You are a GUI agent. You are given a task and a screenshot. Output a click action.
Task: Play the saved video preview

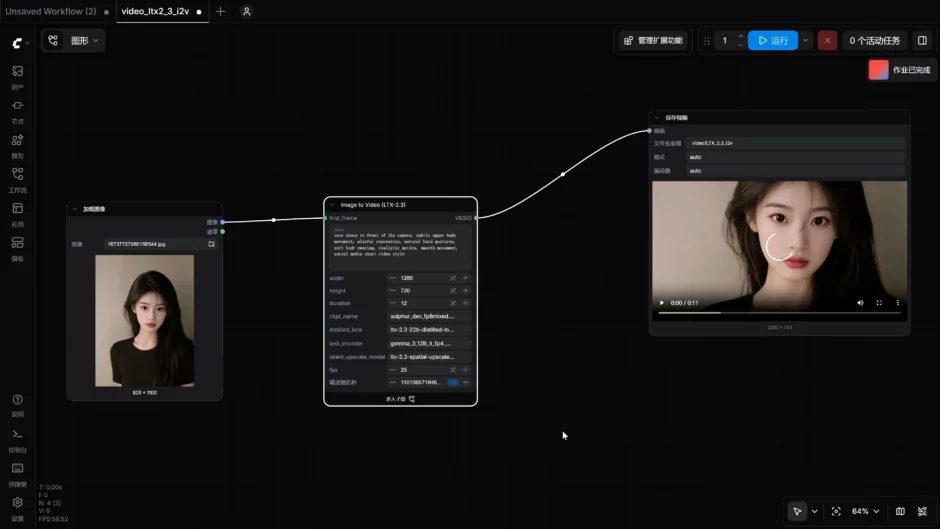pos(662,303)
